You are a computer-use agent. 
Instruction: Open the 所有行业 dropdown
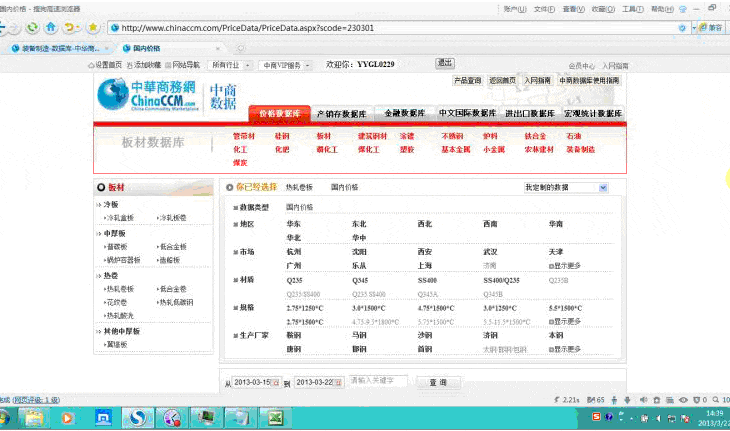coord(230,64)
